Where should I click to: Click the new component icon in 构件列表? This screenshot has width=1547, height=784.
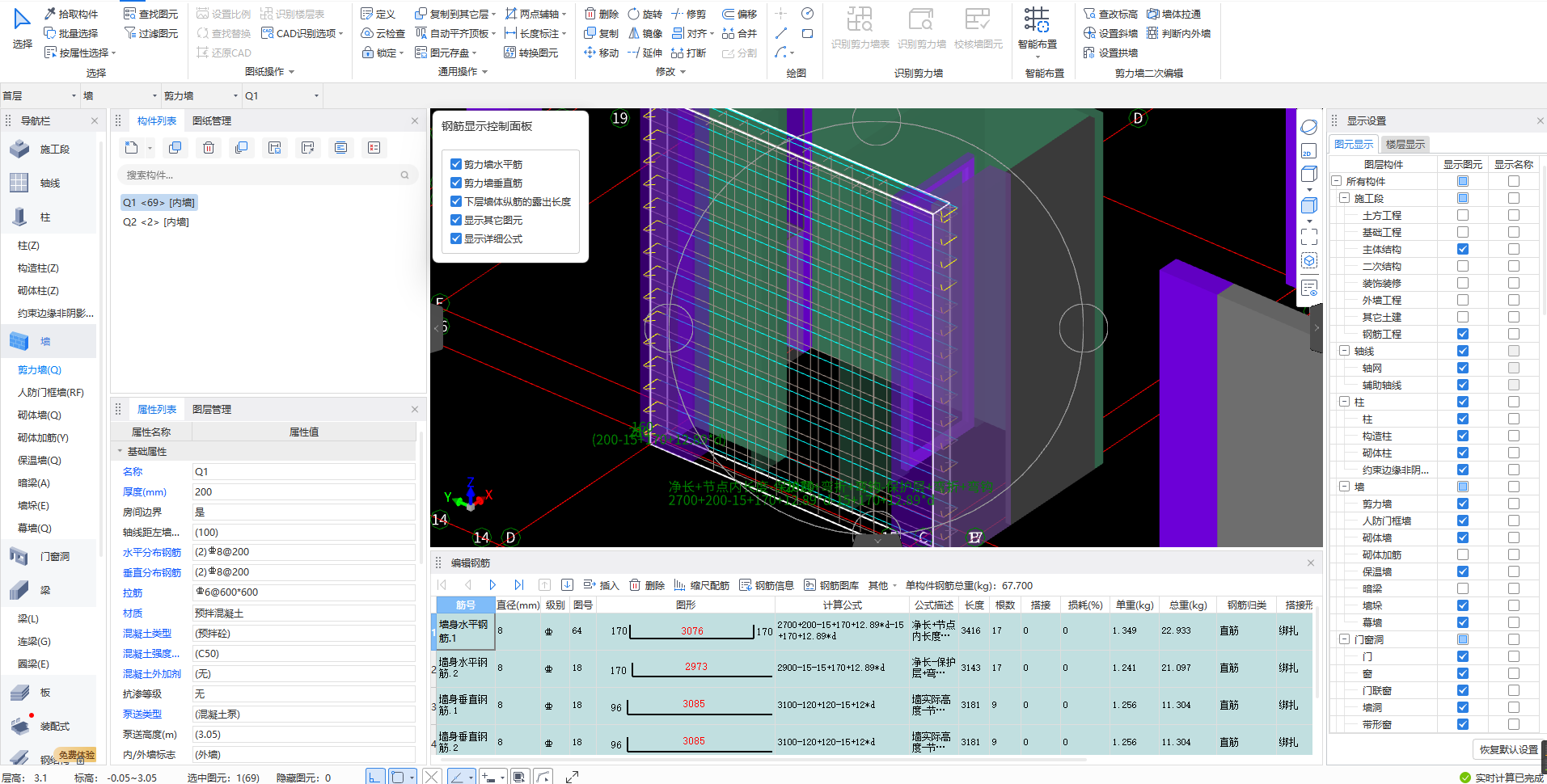[x=131, y=148]
